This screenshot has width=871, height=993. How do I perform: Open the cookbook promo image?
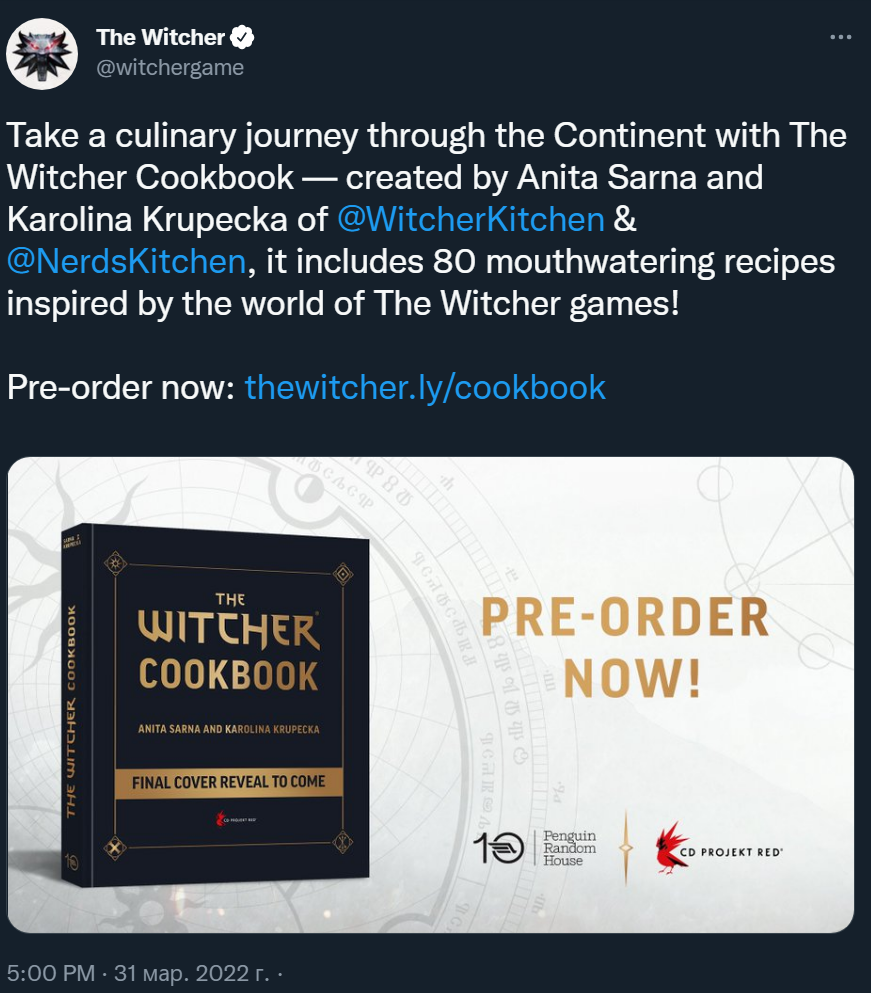pos(431,695)
